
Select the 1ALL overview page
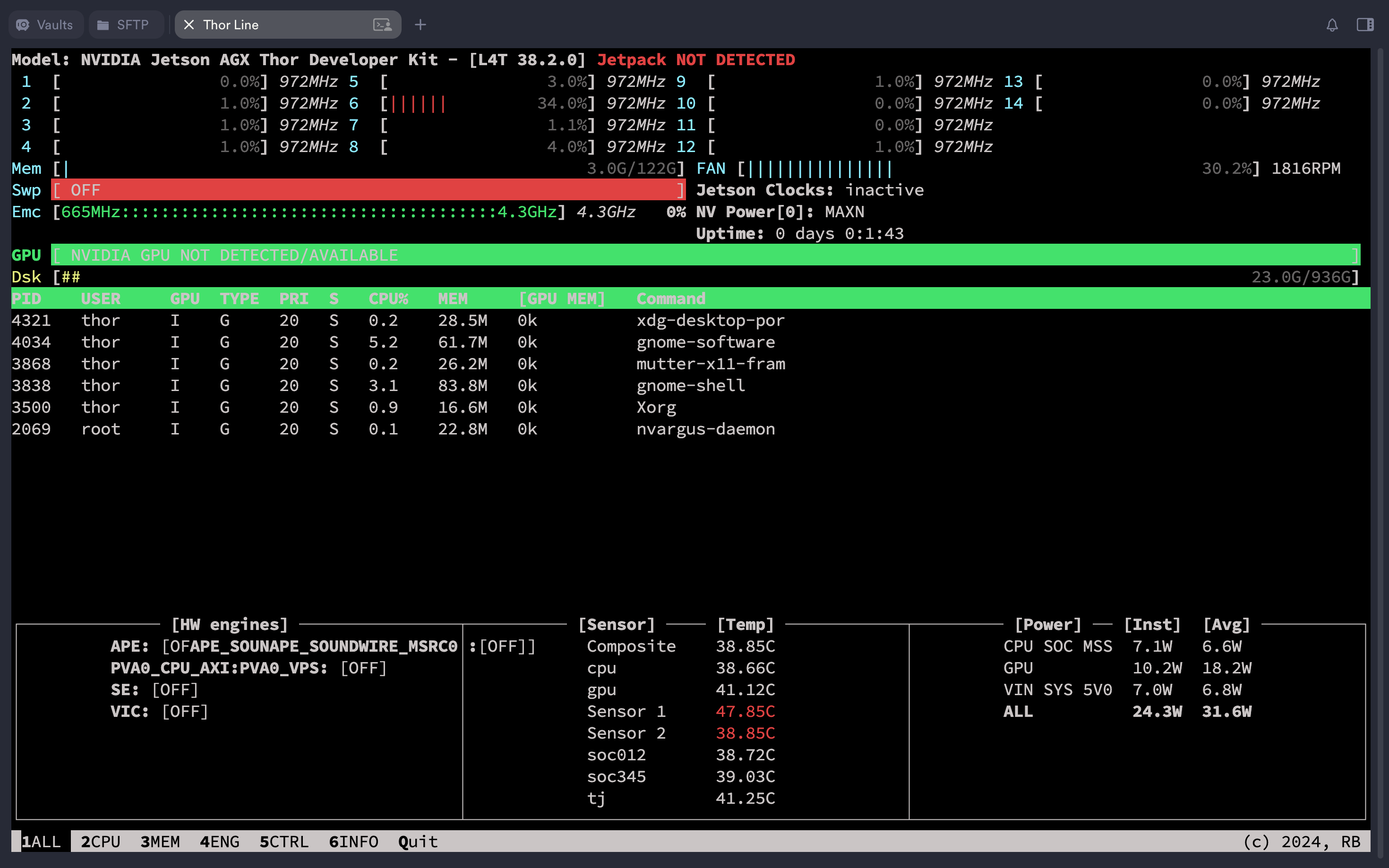point(42,842)
